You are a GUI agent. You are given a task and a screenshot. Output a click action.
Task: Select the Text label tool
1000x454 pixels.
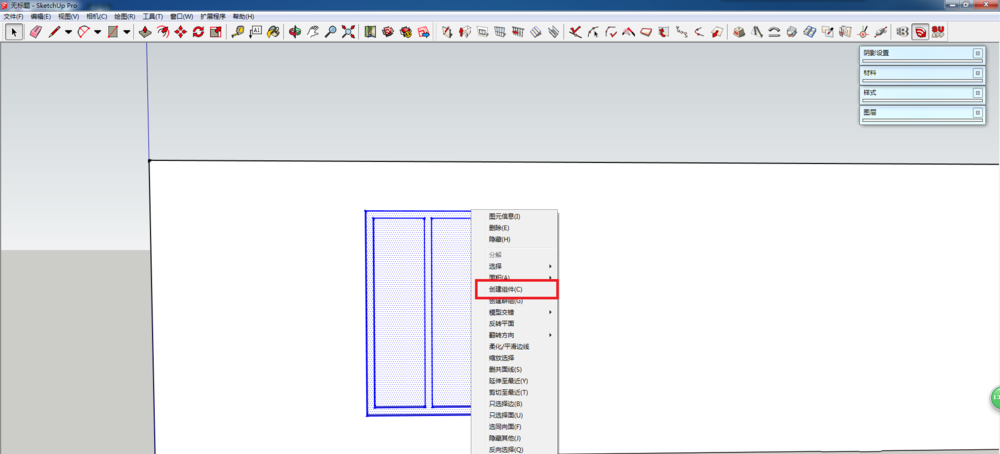click(x=256, y=32)
